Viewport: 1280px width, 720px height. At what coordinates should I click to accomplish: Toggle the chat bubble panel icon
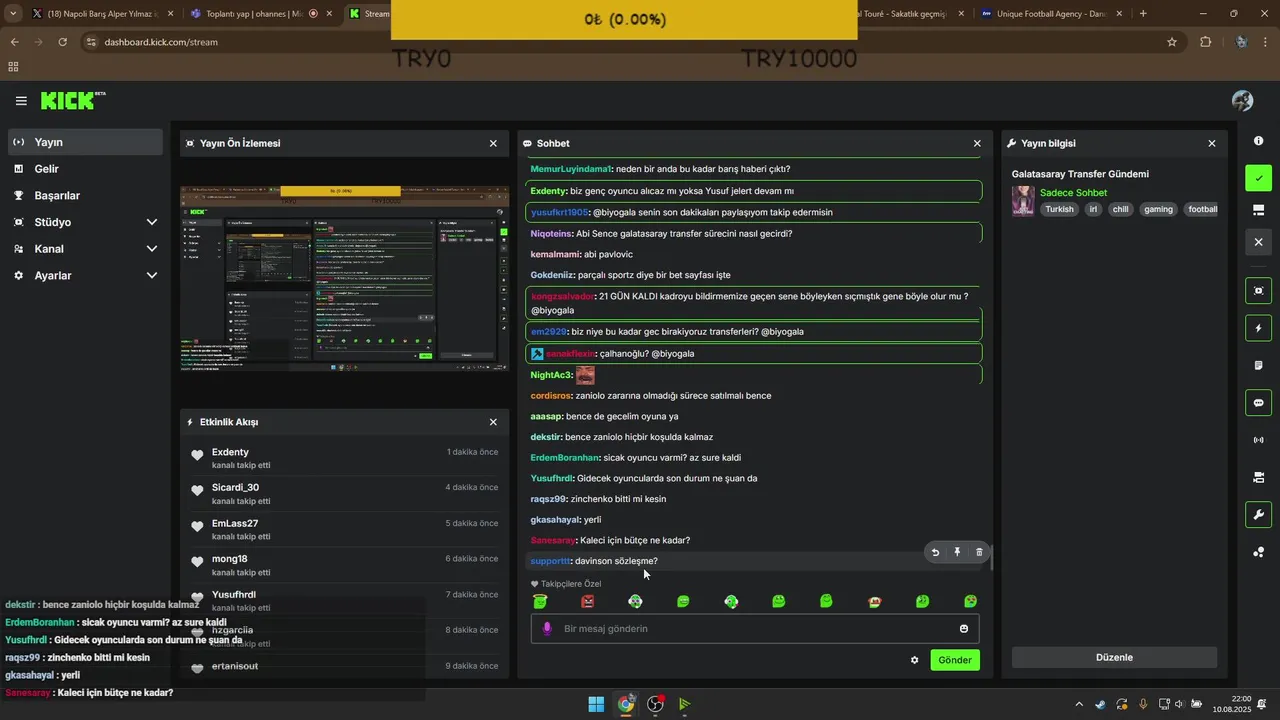pyautogui.click(x=1258, y=403)
